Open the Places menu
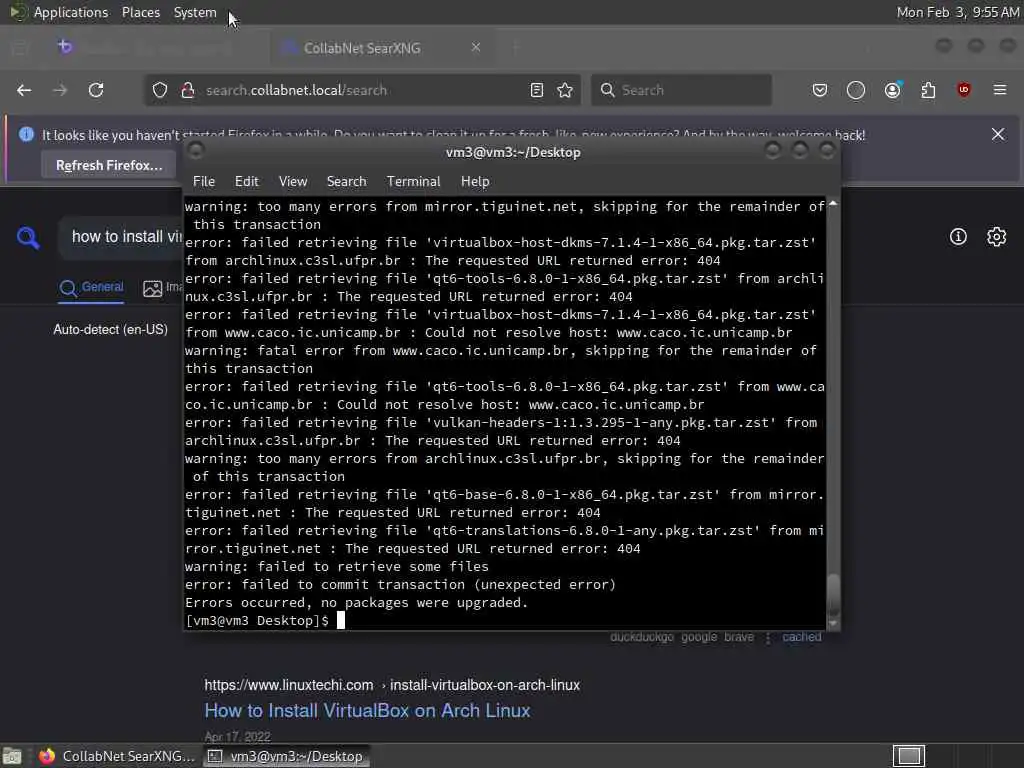1024x768 pixels. coord(140,12)
